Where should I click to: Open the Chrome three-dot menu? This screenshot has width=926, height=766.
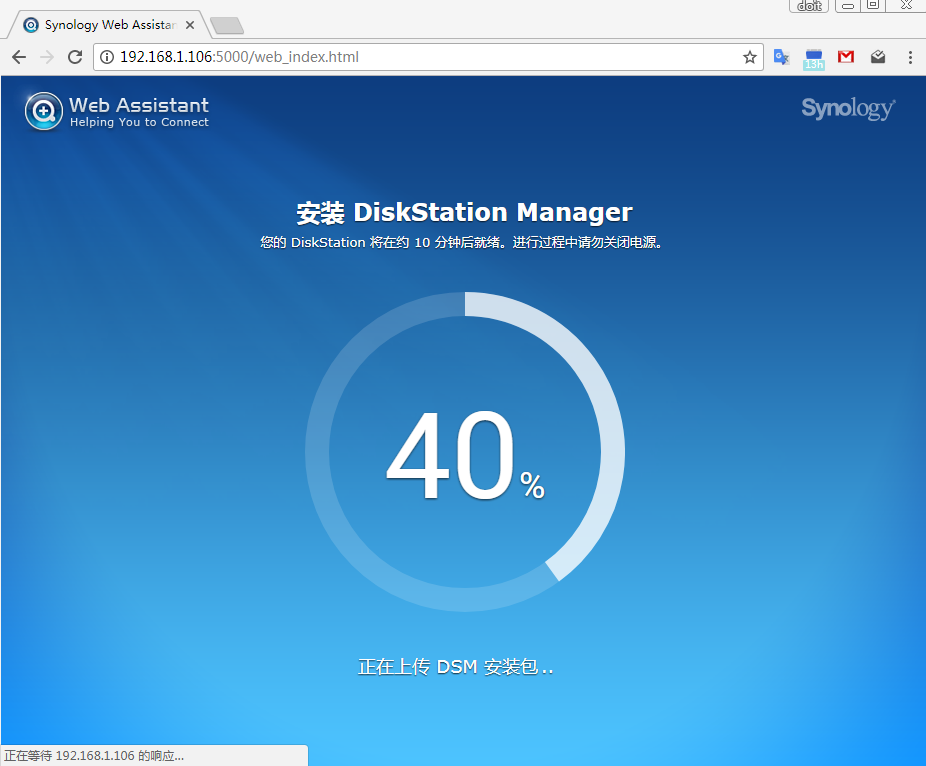pos(910,57)
